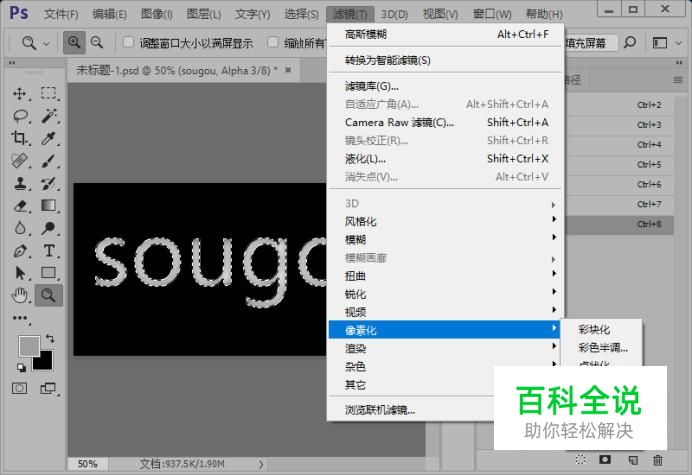
Task: Select the Lasso tool
Action: pyautogui.click(x=20, y=116)
